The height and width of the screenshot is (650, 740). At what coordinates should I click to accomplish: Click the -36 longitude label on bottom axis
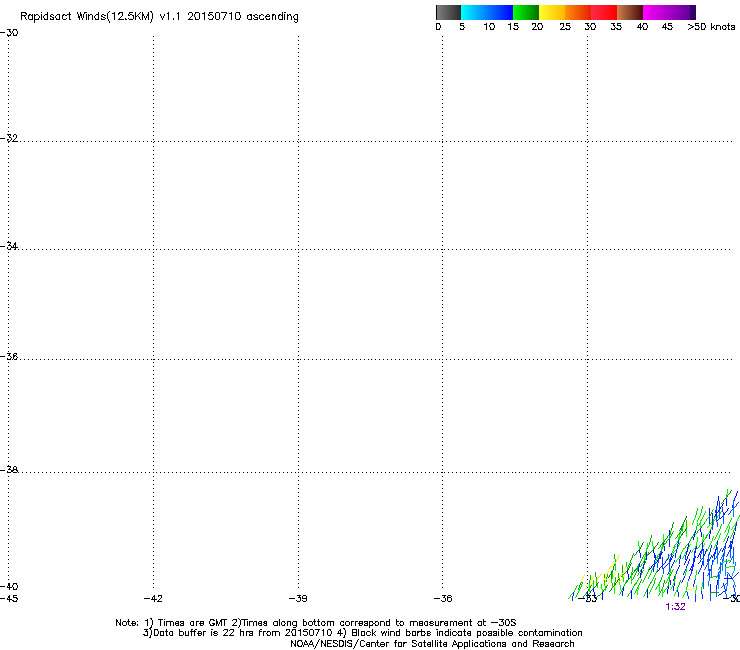(x=443, y=599)
